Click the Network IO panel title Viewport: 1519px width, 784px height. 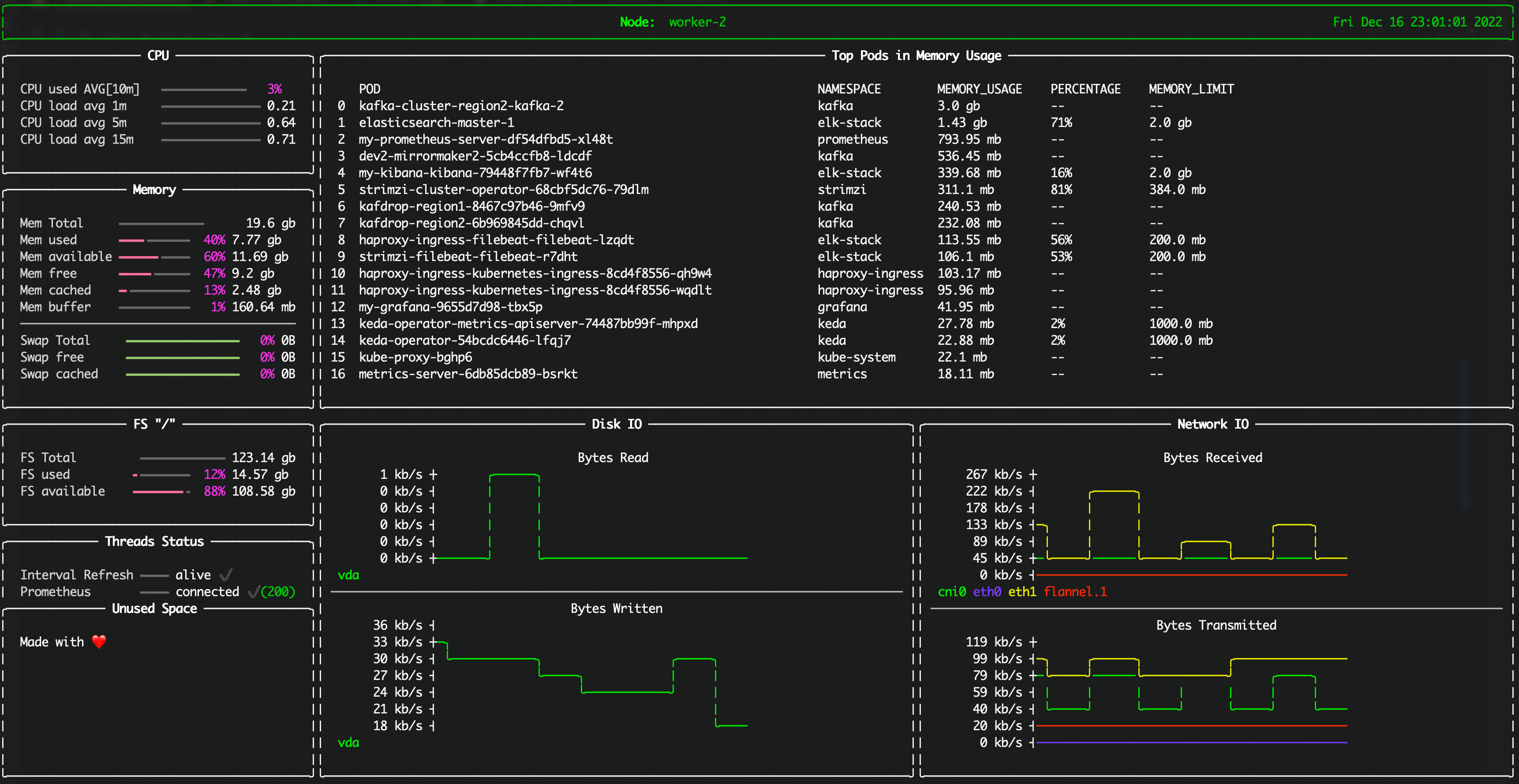pyautogui.click(x=1212, y=425)
